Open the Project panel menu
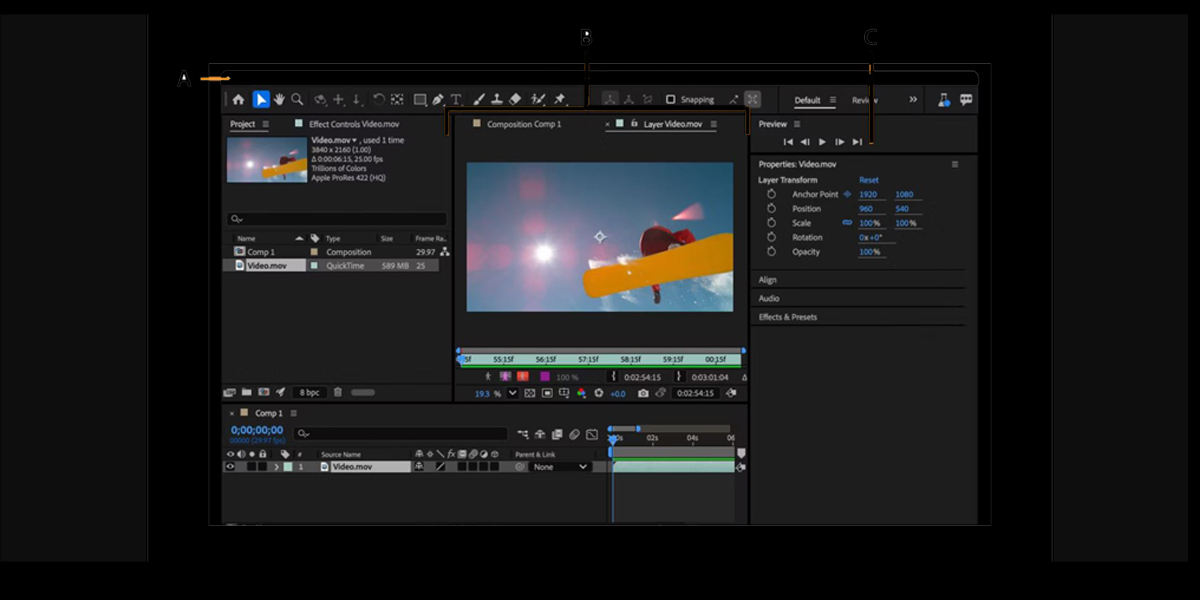 pos(265,124)
